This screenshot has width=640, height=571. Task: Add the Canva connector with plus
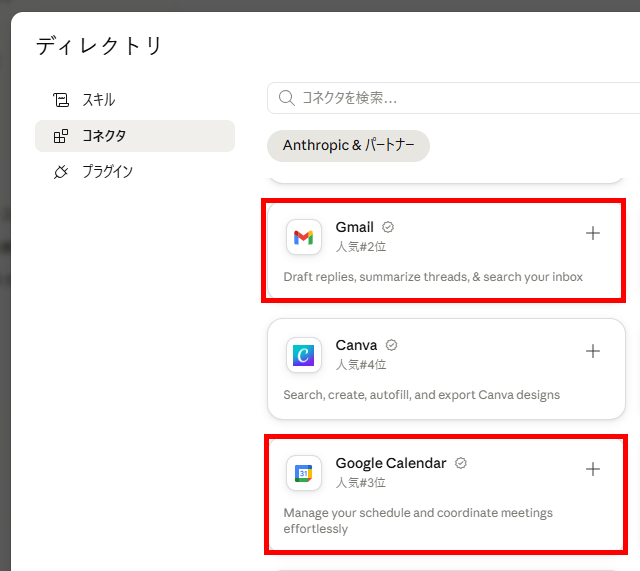click(x=593, y=351)
